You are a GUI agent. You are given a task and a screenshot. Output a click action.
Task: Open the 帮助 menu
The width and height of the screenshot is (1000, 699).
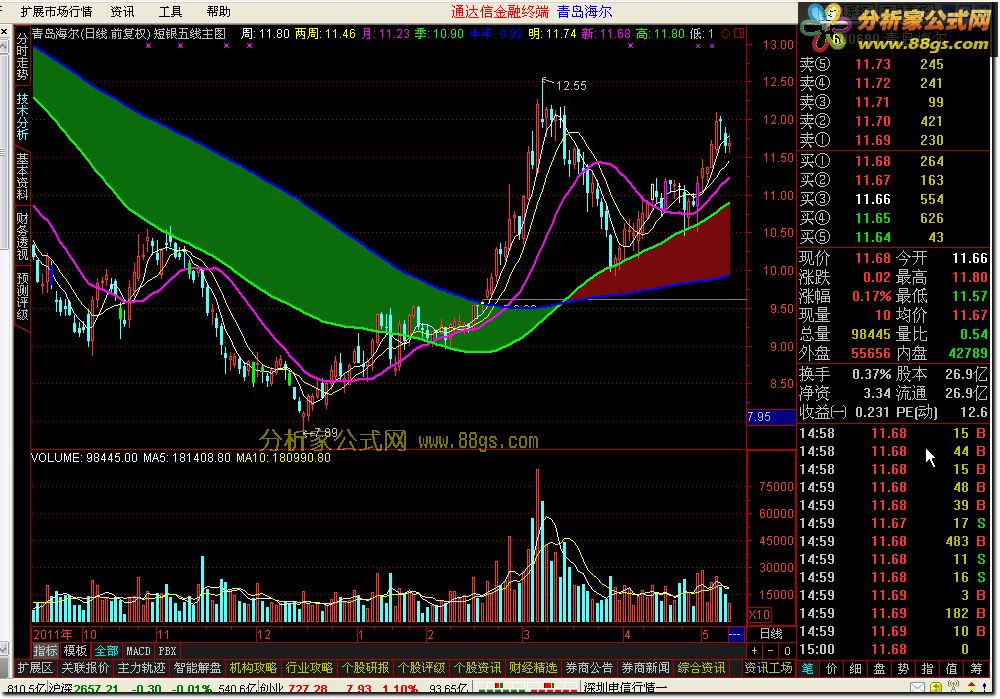219,11
